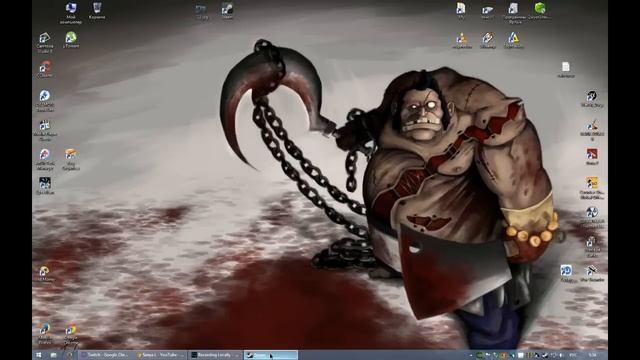The width and height of the screenshot is (640, 360).
Task: Launch the Camtasia Studio 8 shortcut
Action: 45,42
